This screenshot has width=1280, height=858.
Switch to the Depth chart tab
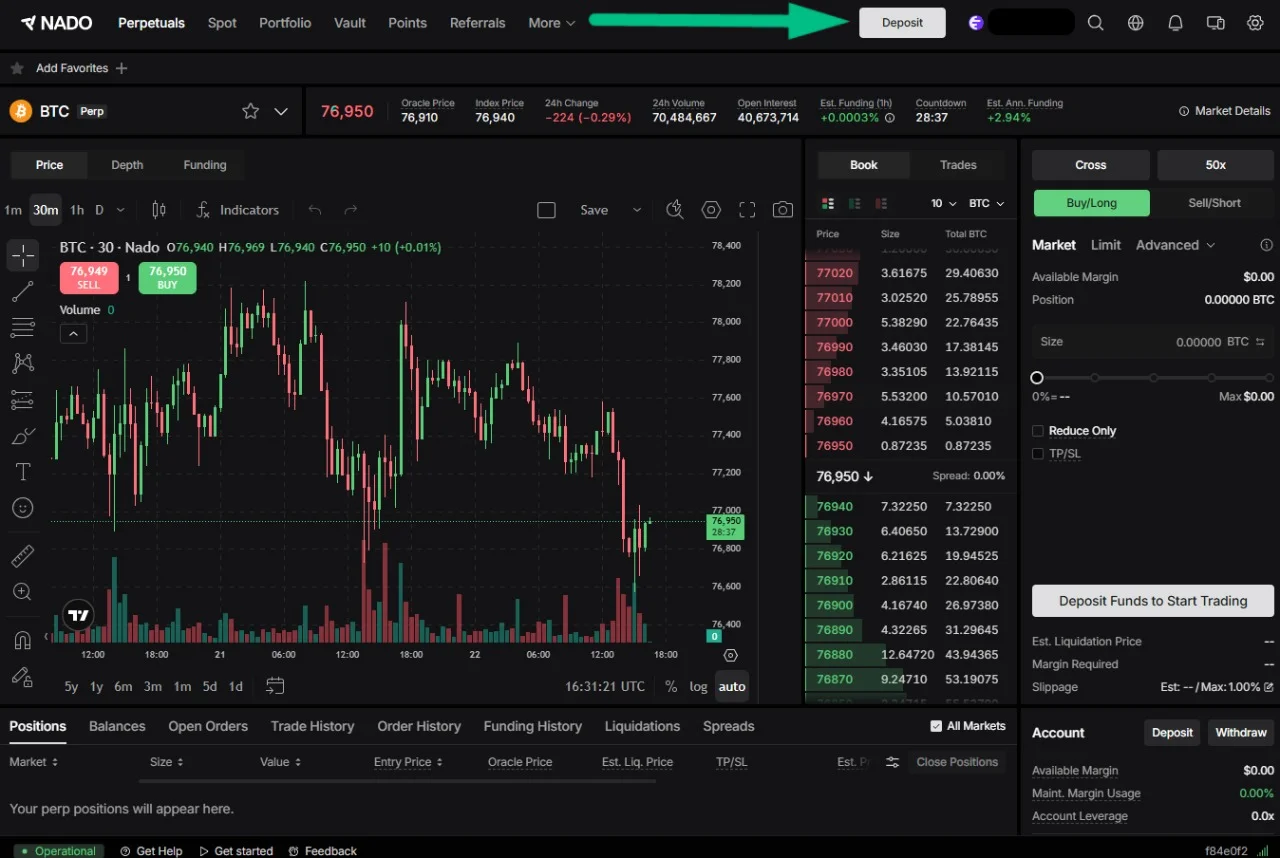tap(127, 165)
